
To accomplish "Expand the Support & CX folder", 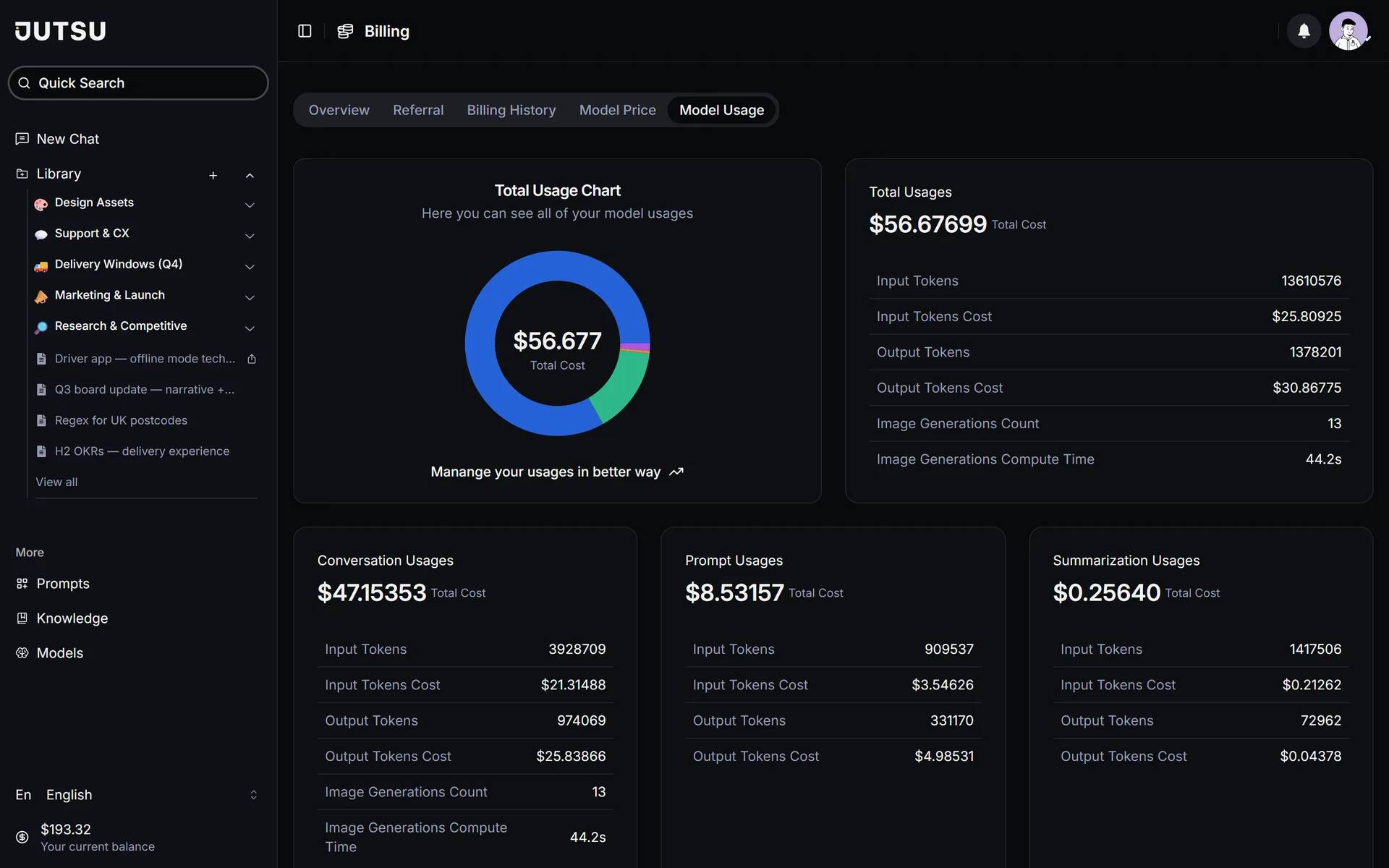I will (x=250, y=237).
